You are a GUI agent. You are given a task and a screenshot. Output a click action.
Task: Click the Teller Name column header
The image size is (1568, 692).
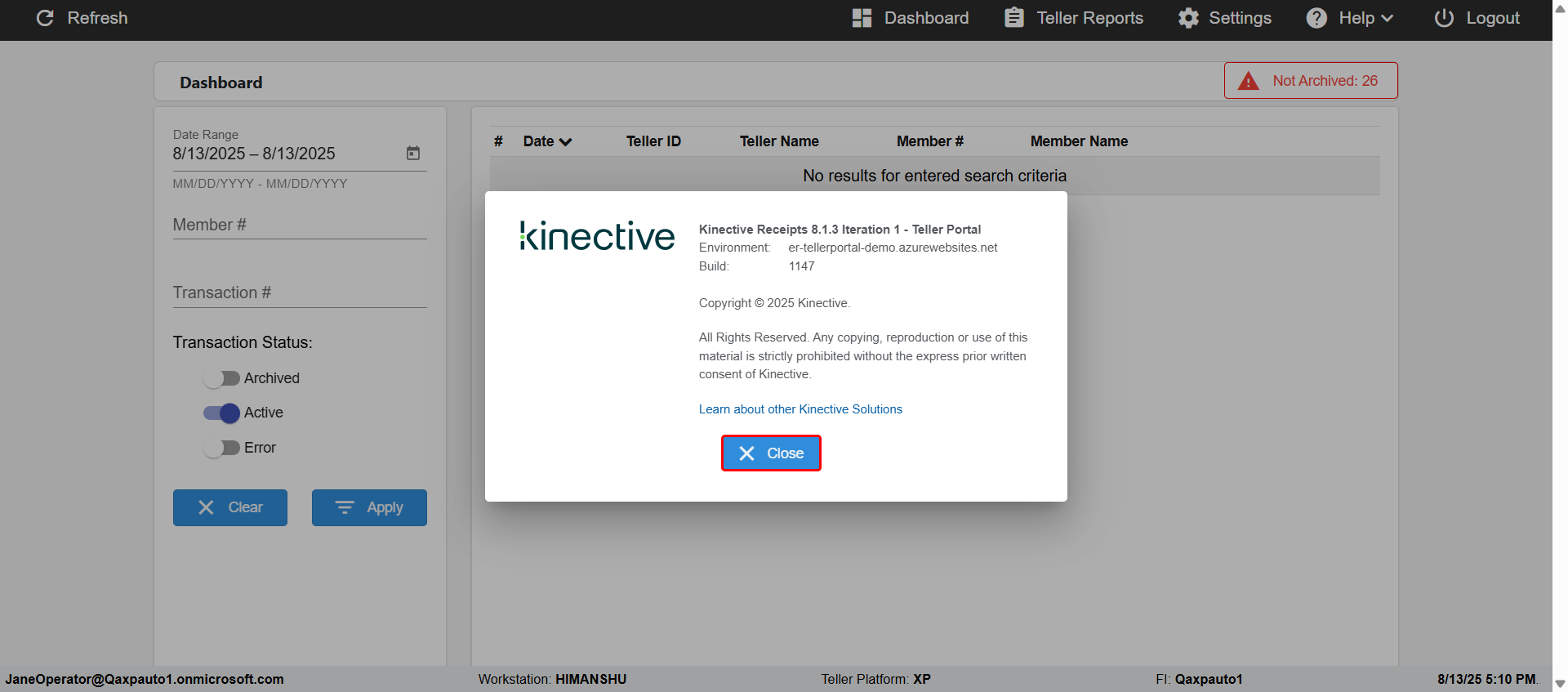(x=779, y=141)
